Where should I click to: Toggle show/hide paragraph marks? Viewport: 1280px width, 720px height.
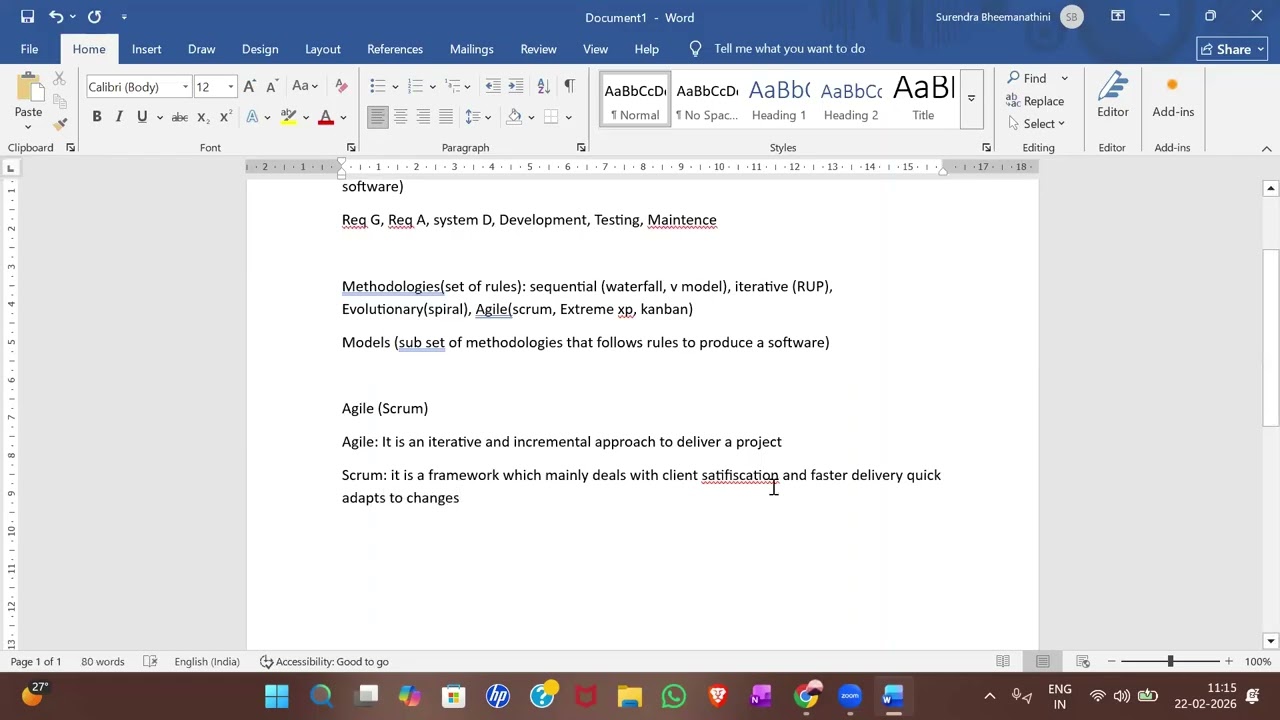point(569,87)
